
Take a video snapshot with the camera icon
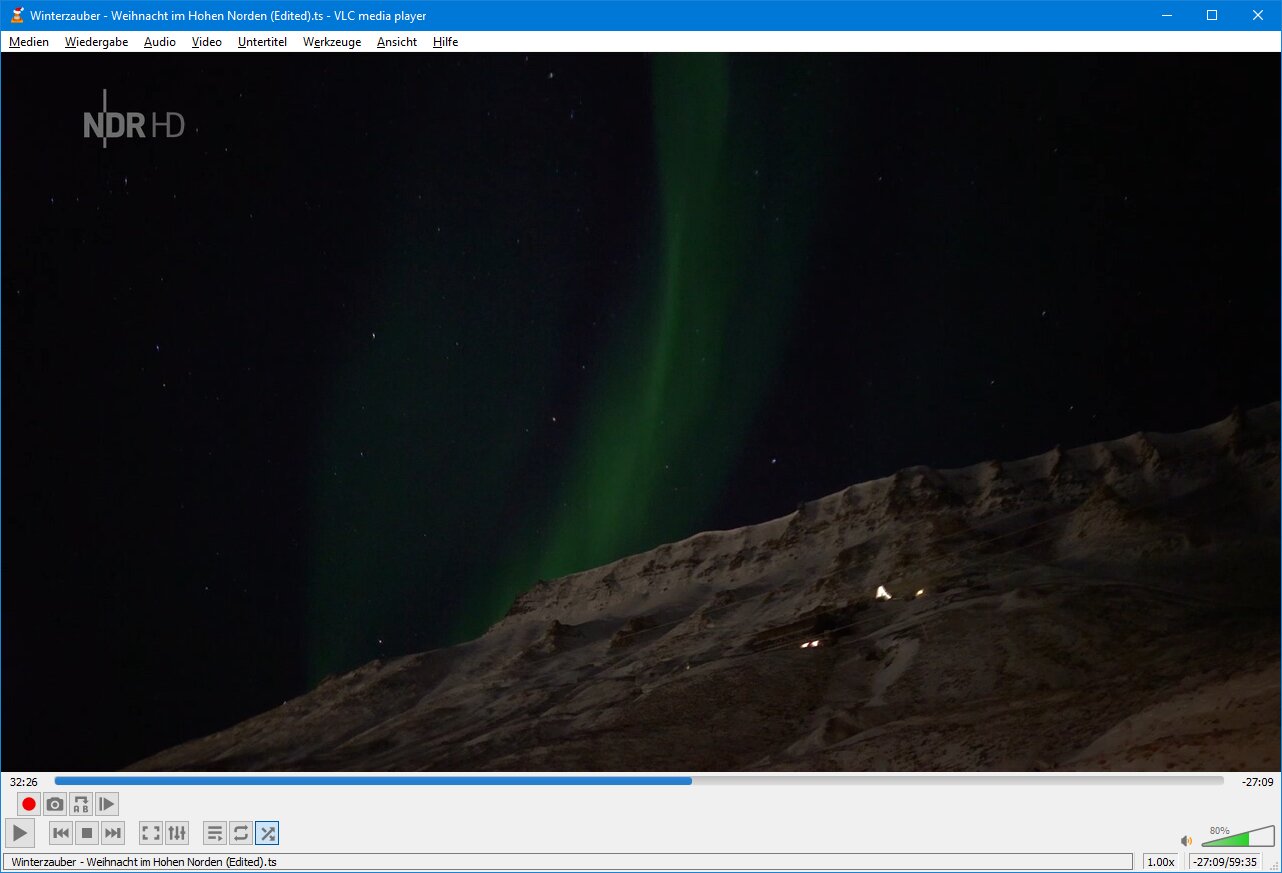tap(55, 804)
